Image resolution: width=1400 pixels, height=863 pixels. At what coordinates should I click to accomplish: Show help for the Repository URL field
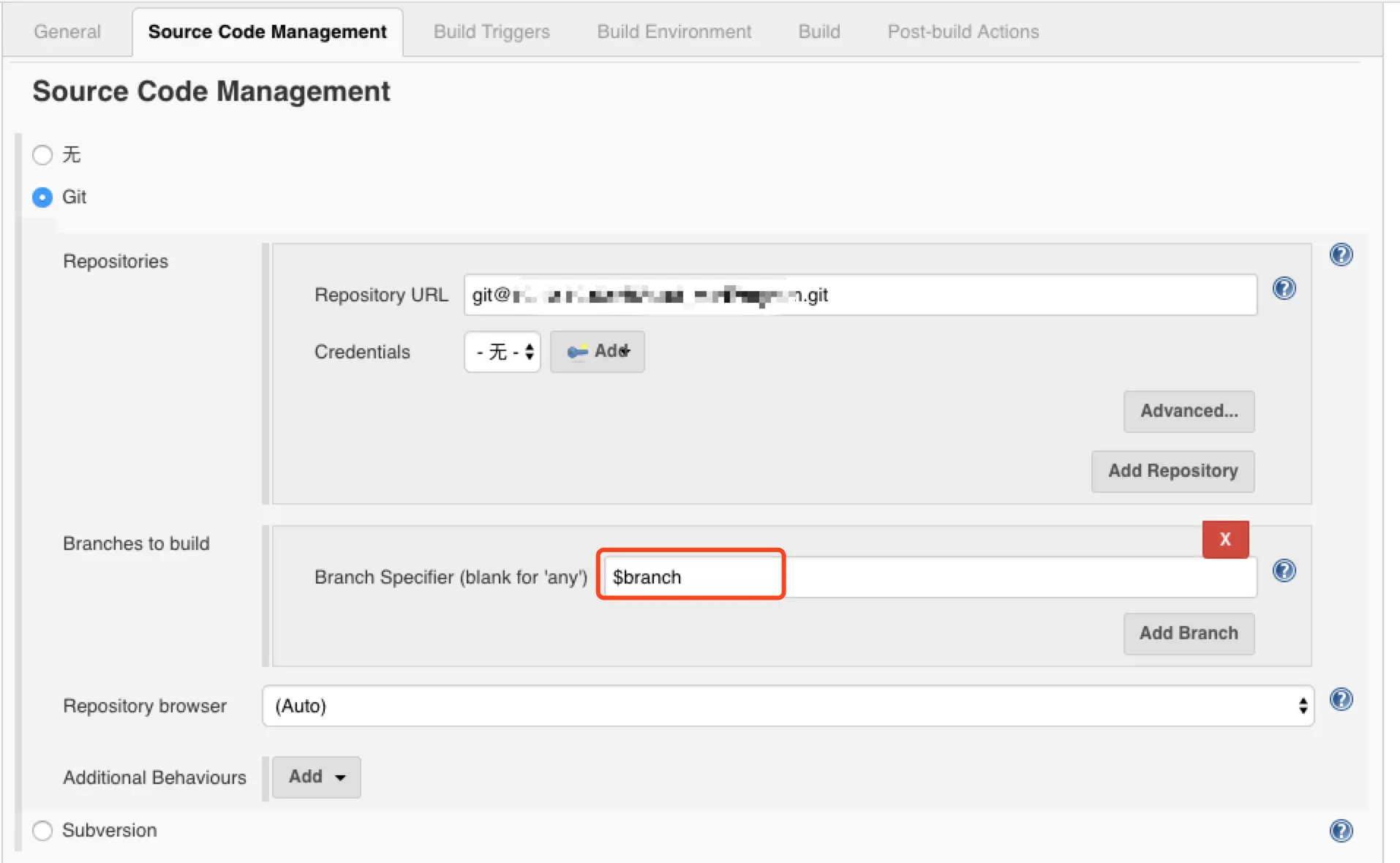coord(1284,288)
